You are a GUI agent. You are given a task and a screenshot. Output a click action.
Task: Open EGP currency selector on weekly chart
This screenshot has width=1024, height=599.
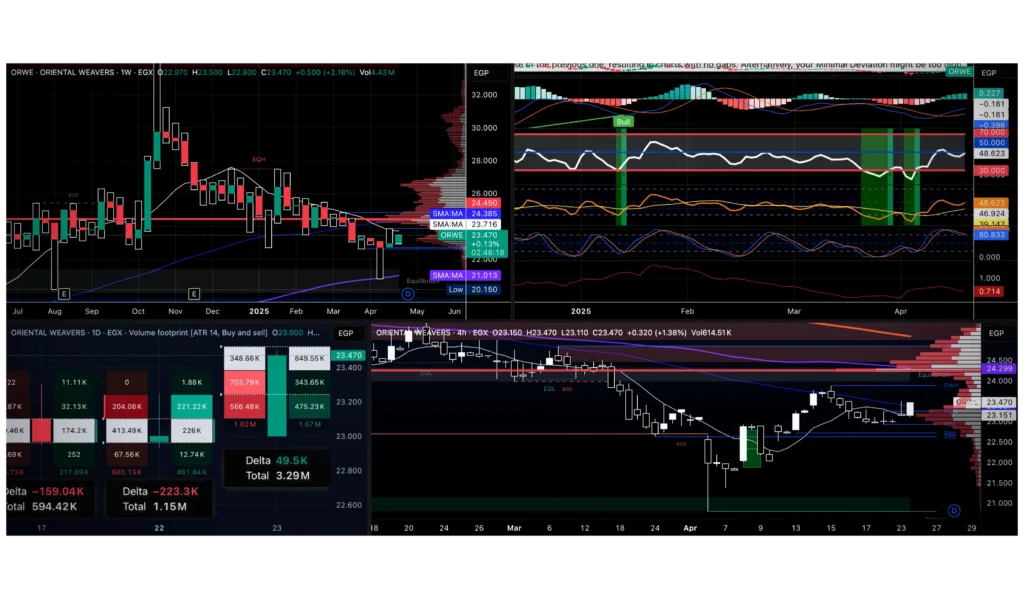point(481,73)
